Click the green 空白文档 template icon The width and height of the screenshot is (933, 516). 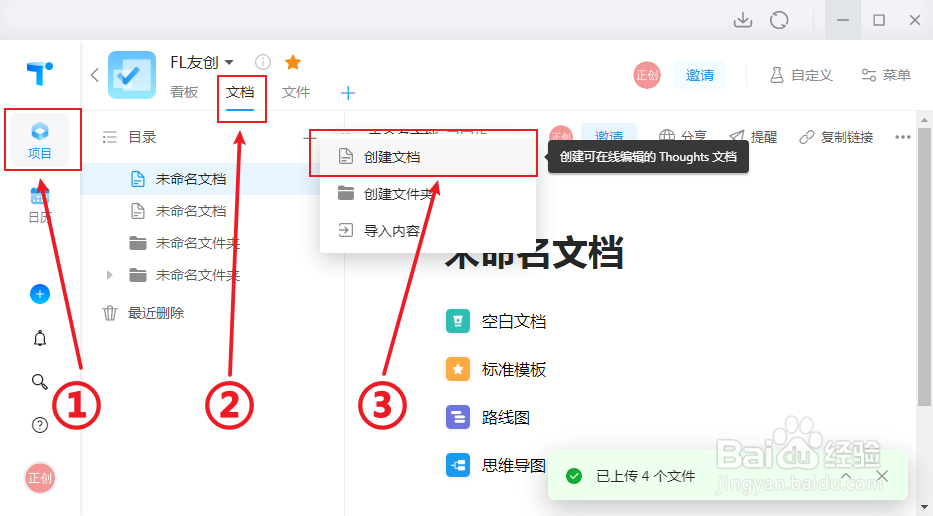[458, 321]
